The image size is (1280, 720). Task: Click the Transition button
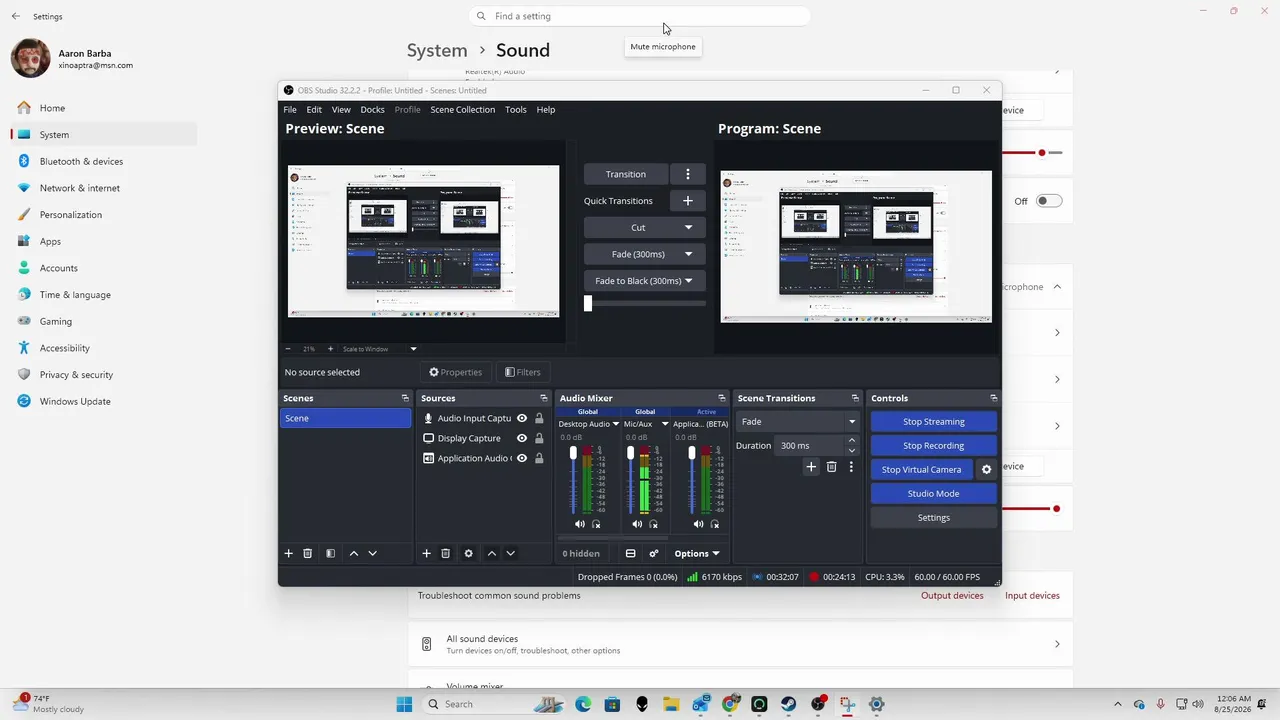[626, 174]
